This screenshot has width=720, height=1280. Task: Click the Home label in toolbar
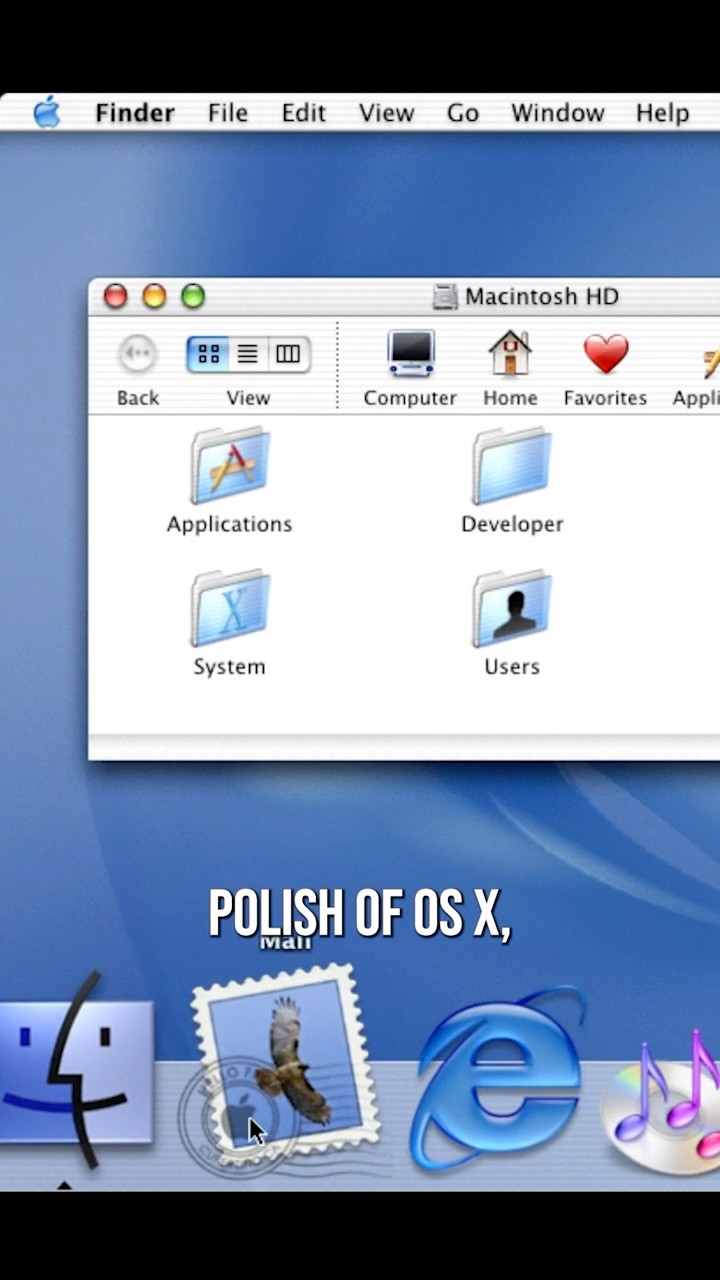510,398
